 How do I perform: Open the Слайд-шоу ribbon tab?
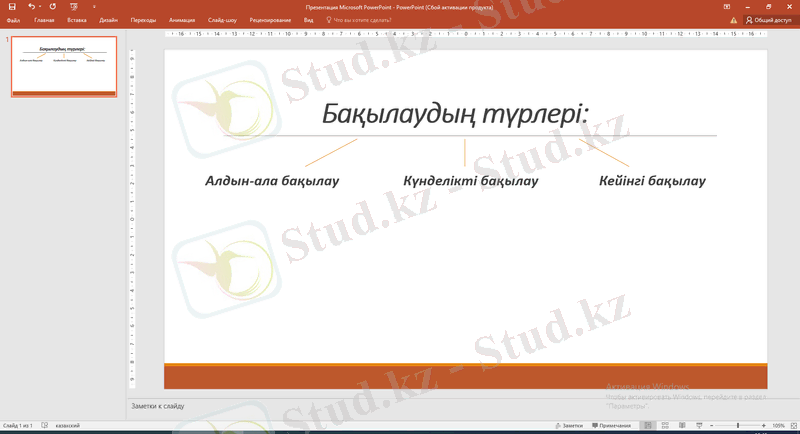point(222,20)
